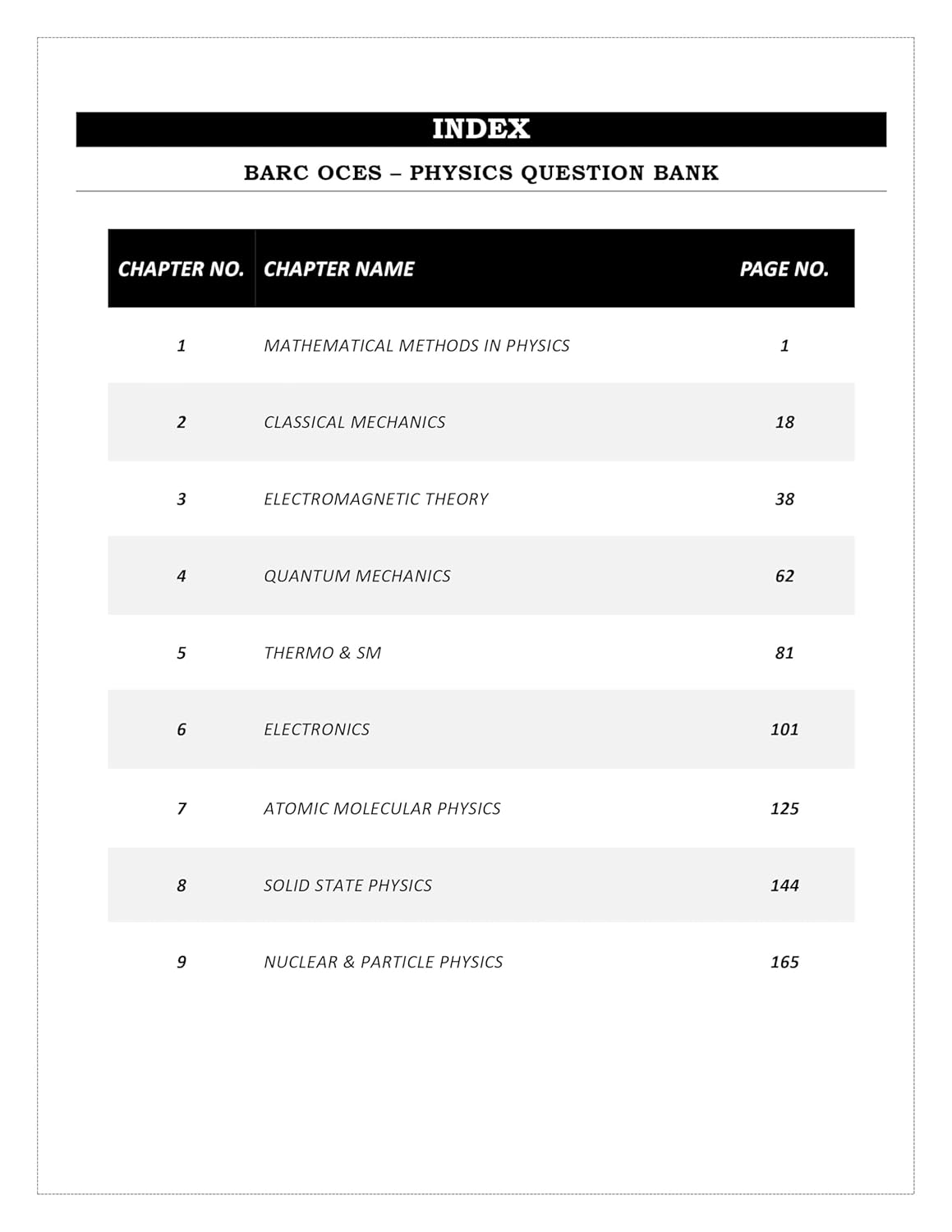
Task: Open the Nuclear & Particle Physics chapter
Action: coord(383,962)
